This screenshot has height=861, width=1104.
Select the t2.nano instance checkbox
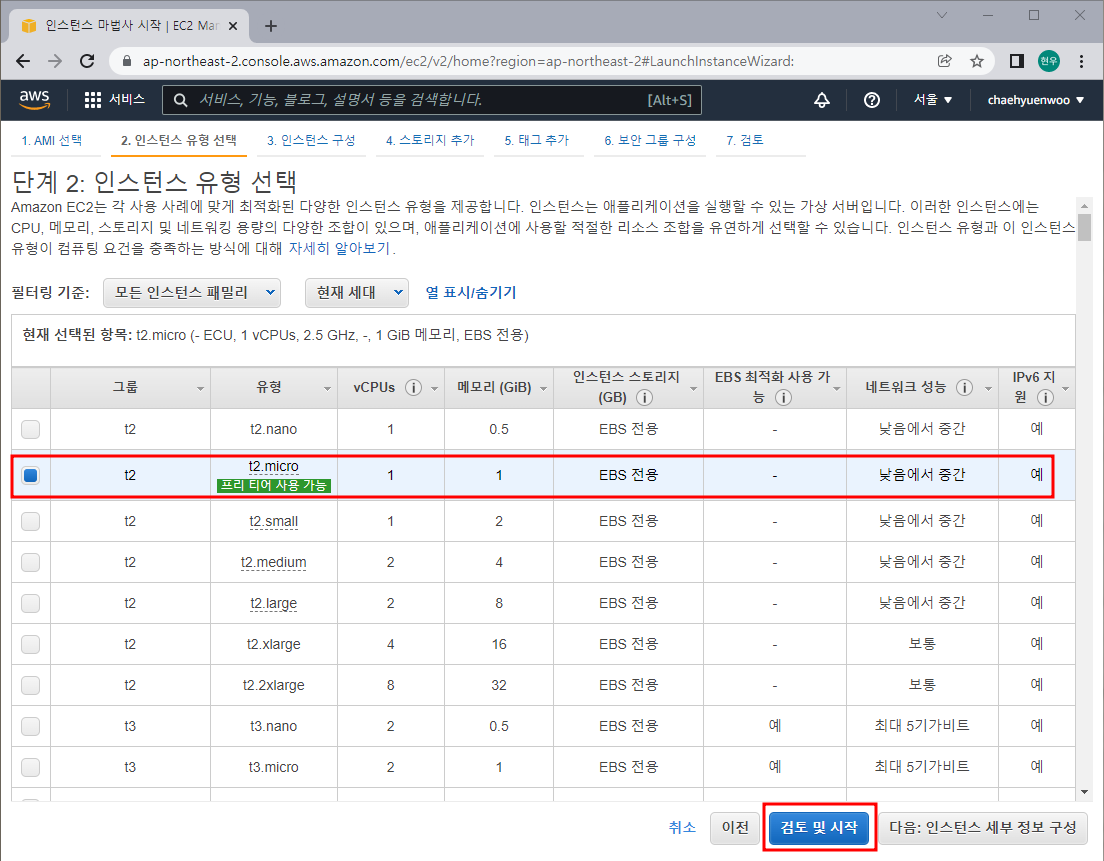point(30,429)
